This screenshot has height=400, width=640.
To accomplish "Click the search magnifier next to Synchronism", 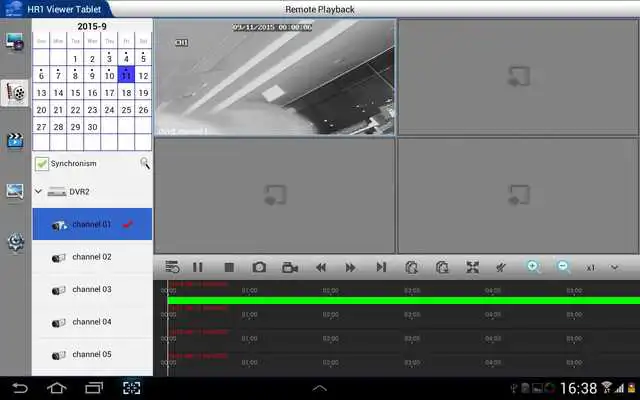I will [144, 163].
